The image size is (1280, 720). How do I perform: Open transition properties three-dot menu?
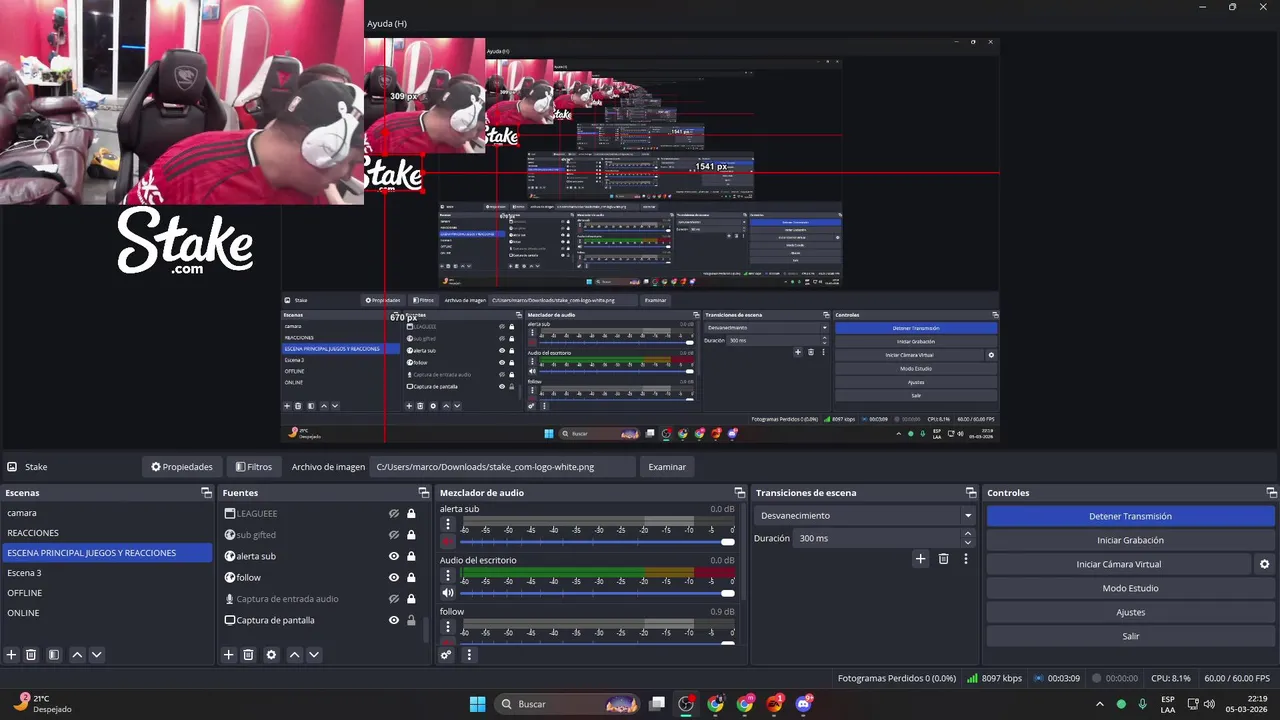tap(965, 559)
